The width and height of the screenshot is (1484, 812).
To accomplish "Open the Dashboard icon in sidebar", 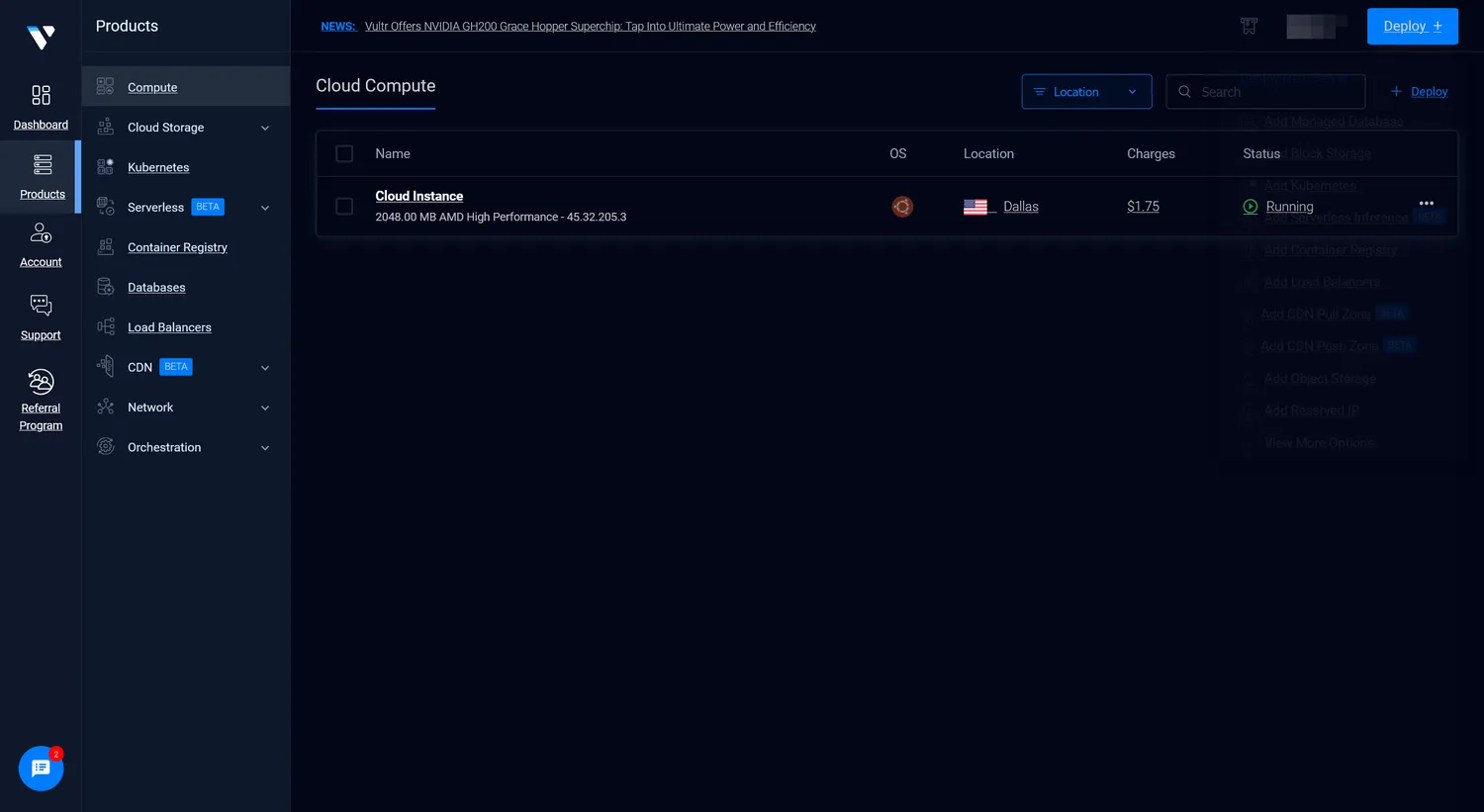I will click(x=41, y=95).
